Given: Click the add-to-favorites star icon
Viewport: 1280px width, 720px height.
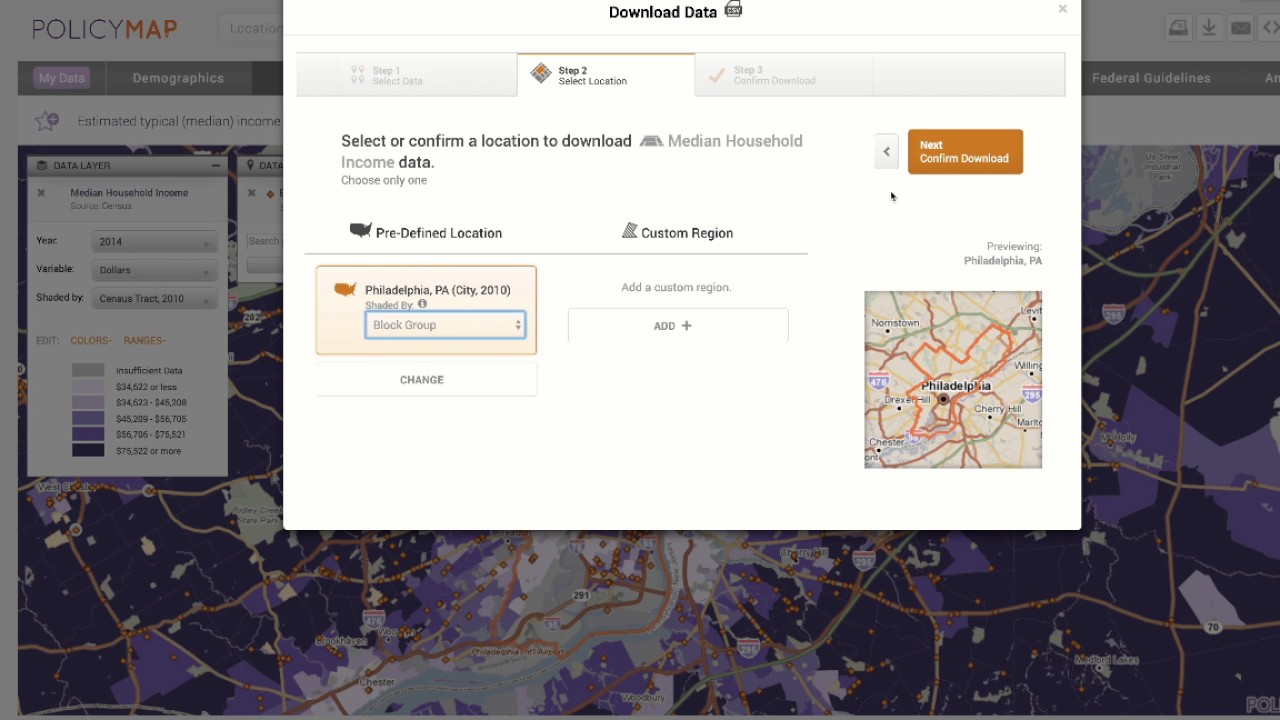Looking at the screenshot, I should click(x=47, y=121).
